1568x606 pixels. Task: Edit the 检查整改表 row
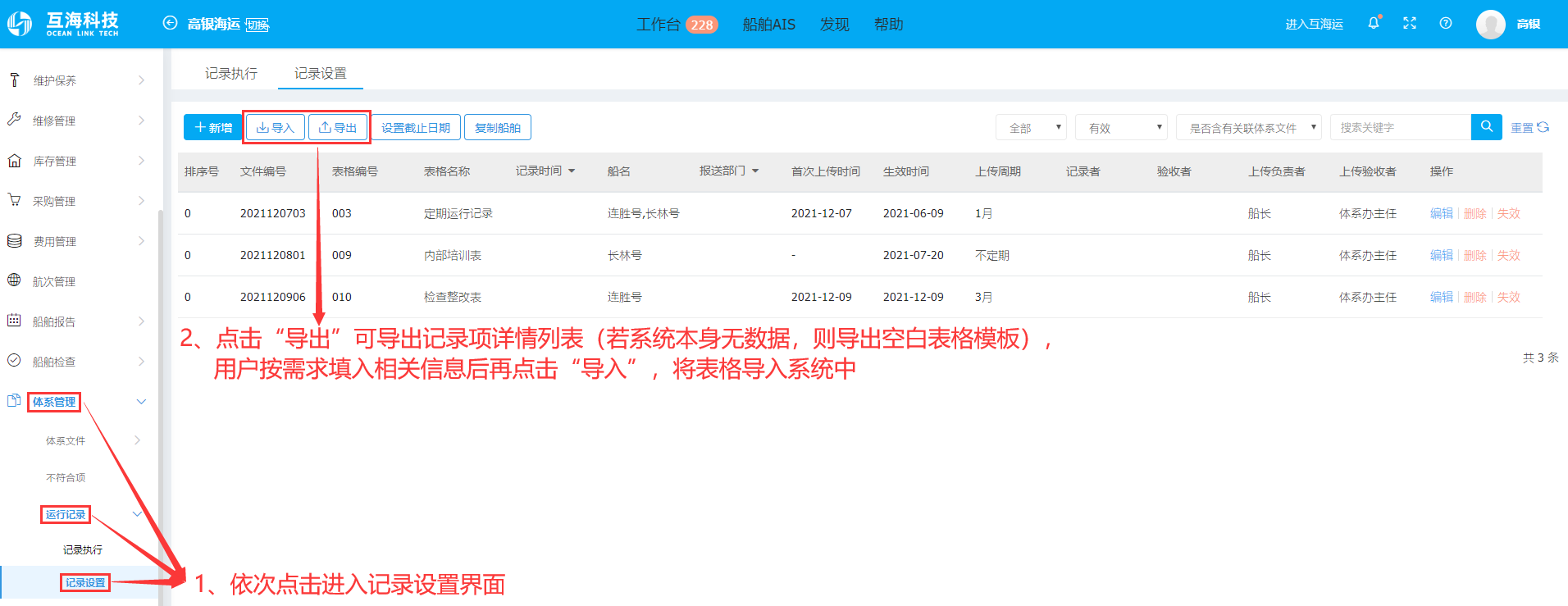(x=1441, y=297)
